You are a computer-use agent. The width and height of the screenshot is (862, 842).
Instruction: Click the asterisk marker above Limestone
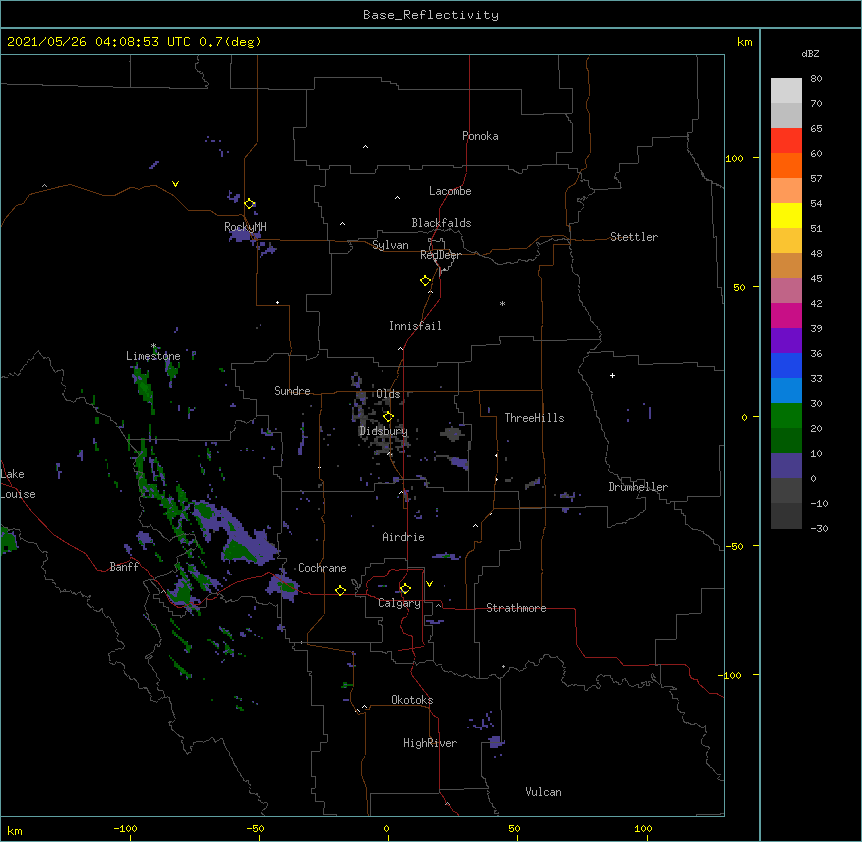[x=154, y=346]
